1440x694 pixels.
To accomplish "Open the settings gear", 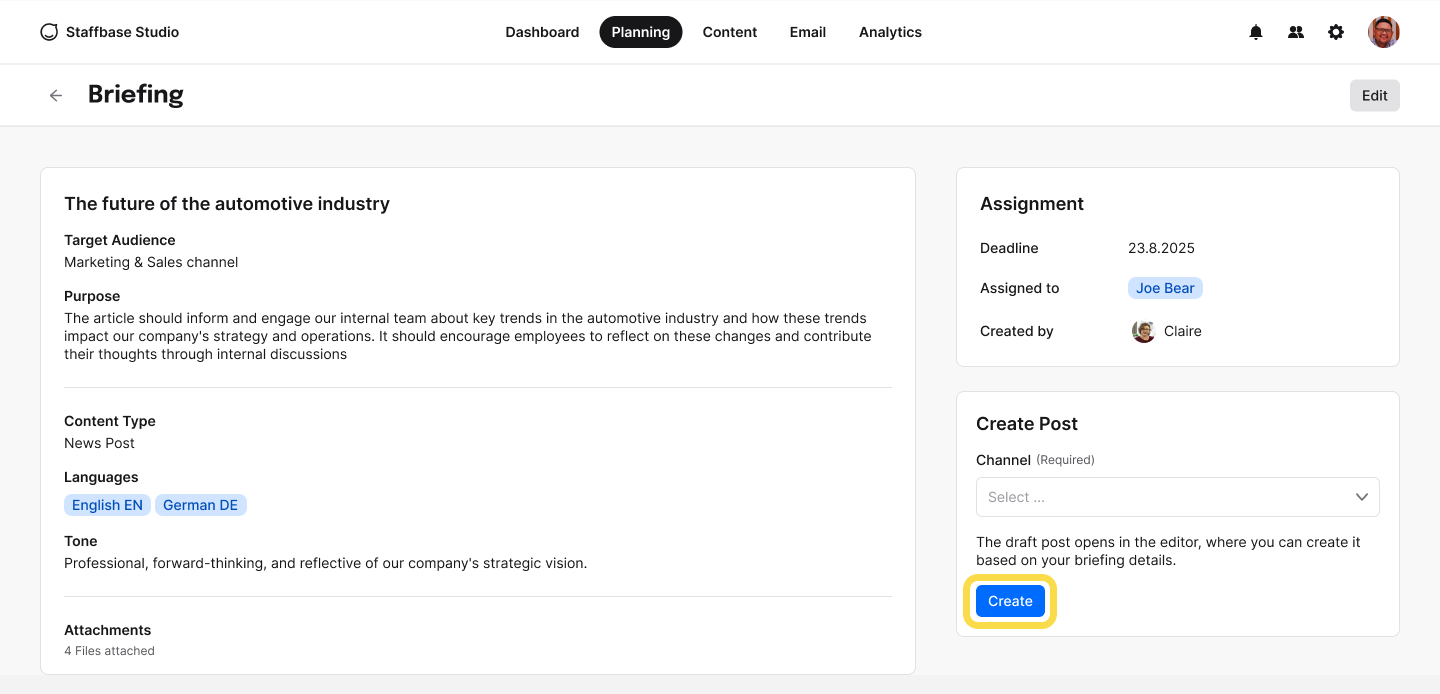I will [x=1336, y=32].
